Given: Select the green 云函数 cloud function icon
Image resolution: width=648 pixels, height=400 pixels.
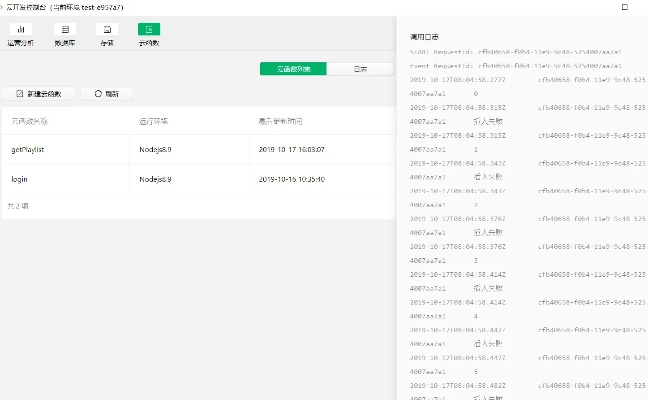Looking at the screenshot, I should point(149,29).
